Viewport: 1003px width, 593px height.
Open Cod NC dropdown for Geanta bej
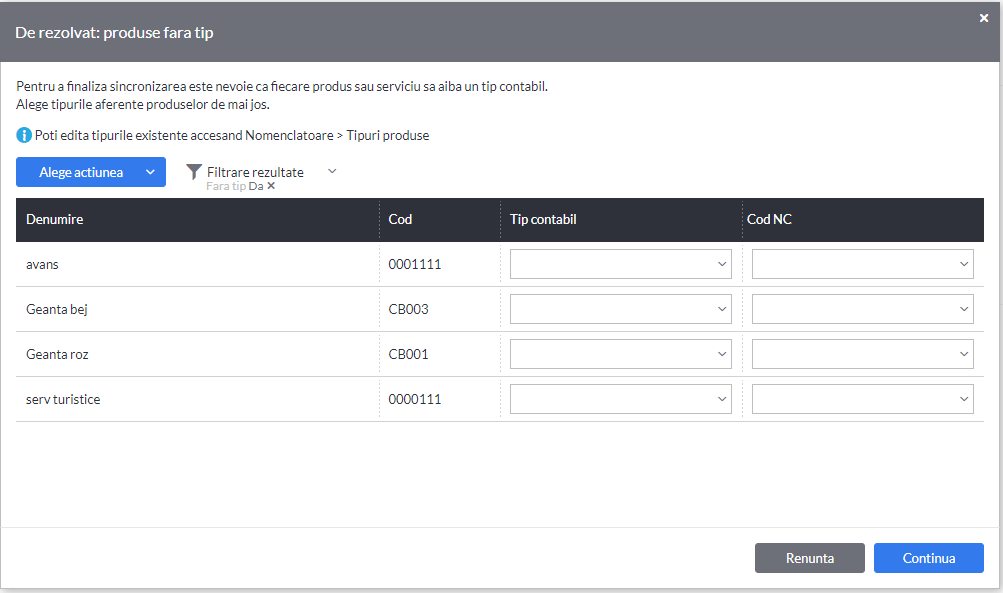click(862, 309)
